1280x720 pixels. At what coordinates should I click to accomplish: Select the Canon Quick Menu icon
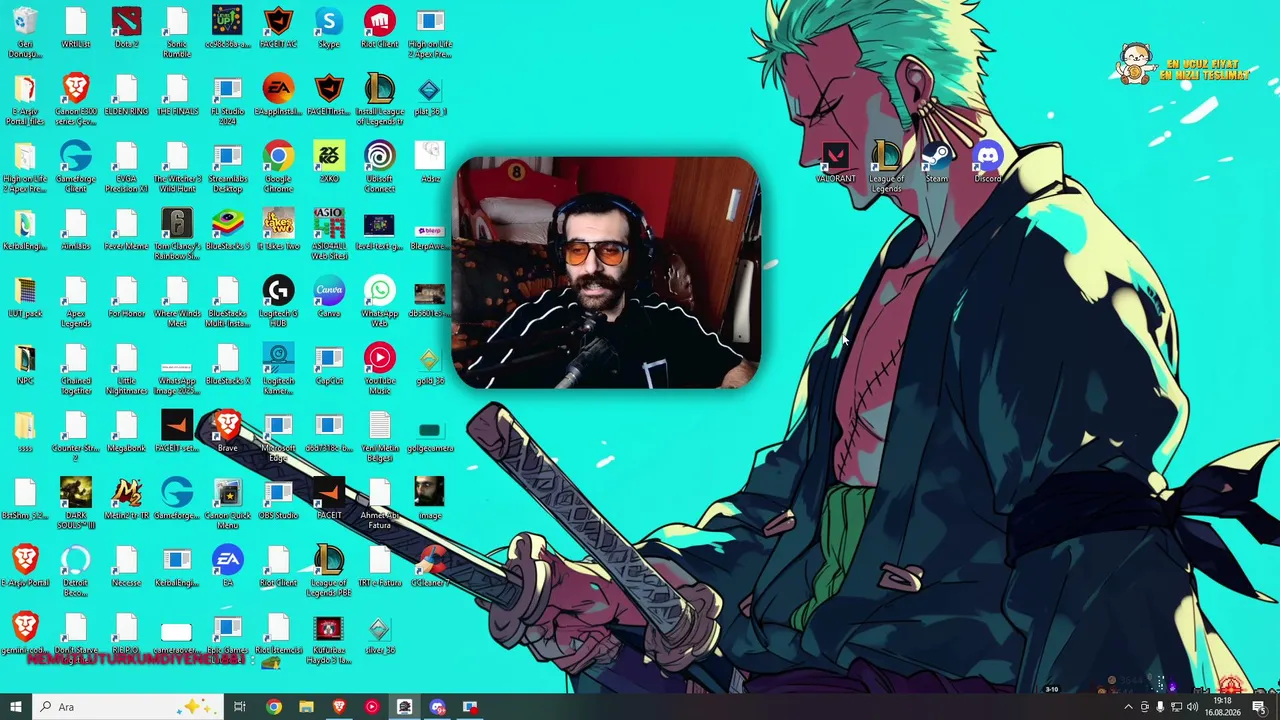click(227, 503)
